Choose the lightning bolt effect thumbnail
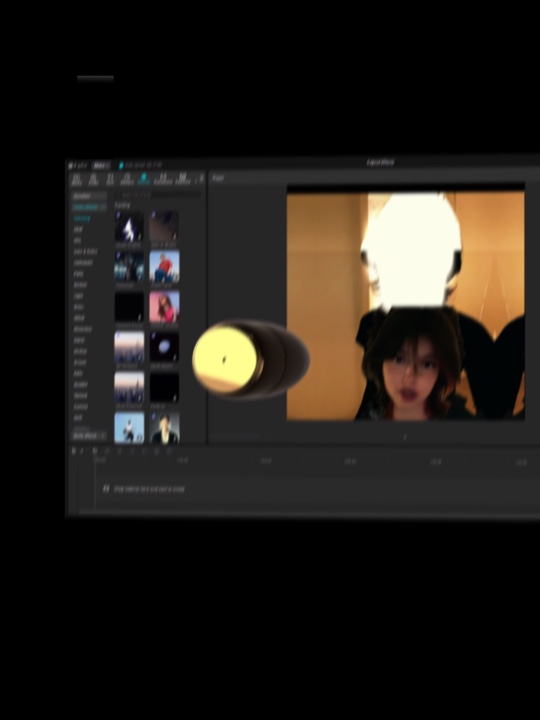 click(x=129, y=226)
